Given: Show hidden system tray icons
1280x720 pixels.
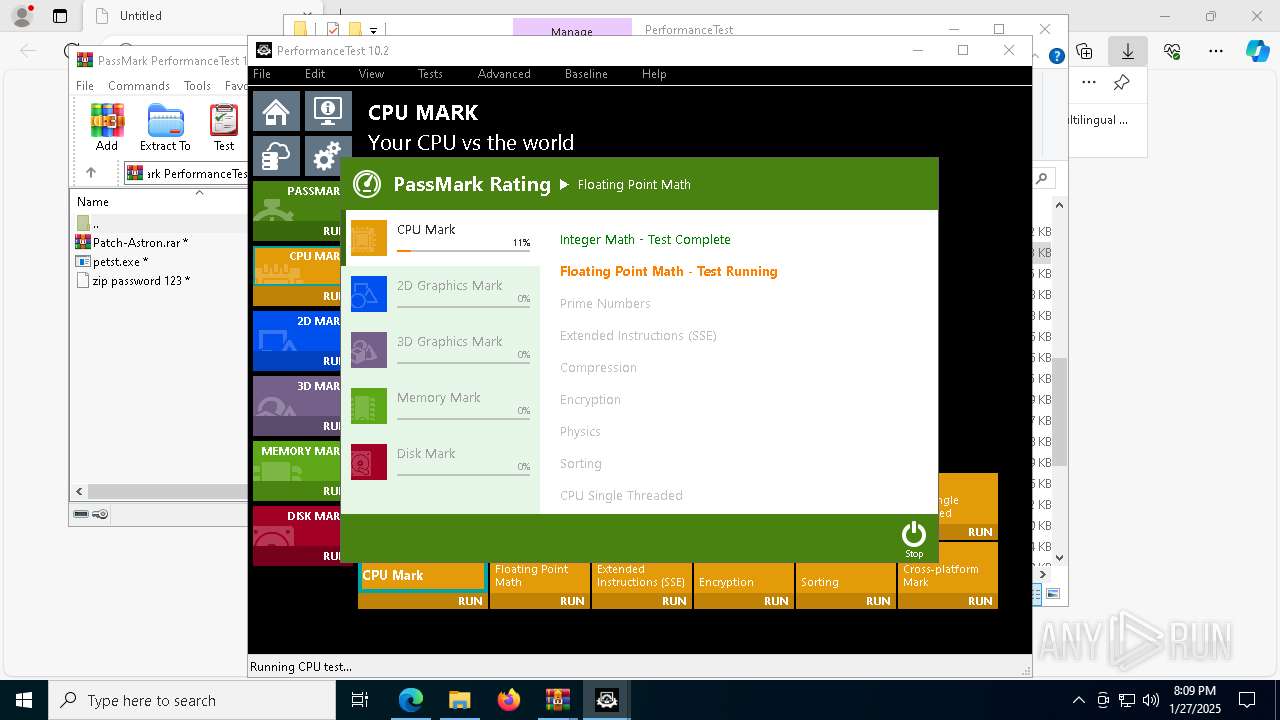Looking at the screenshot, I should pos(1078,700).
